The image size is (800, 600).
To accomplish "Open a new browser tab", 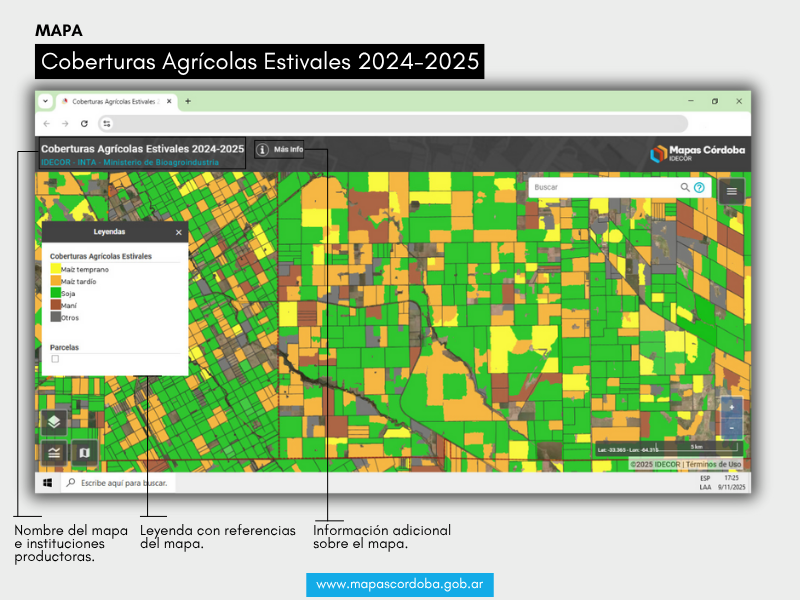I will pos(188,101).
